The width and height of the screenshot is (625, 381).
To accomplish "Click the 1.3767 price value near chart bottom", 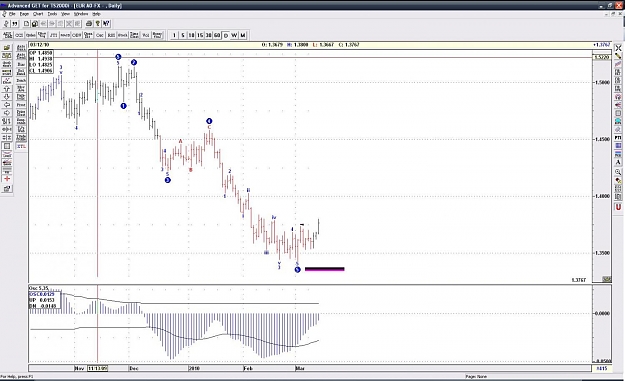I will (x=578, y=280).
